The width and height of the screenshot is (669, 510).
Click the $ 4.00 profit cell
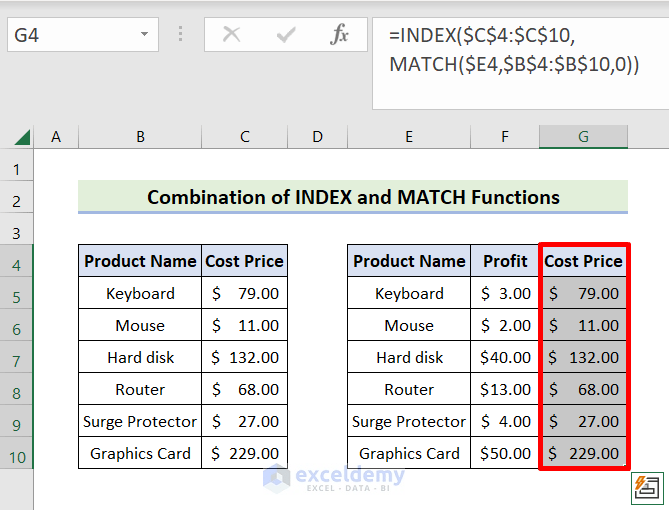(x=505, y=421)
